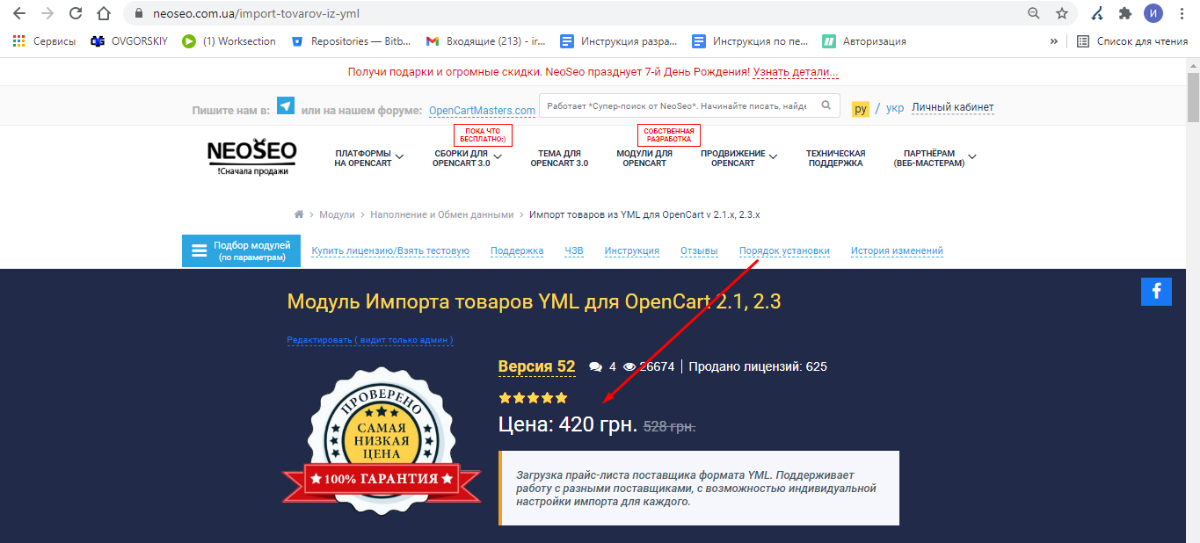Click the Цена: 420 грн. price text
Viewport: 1200px width, 543px height.
pyautogui.click(x=567, y=425)
